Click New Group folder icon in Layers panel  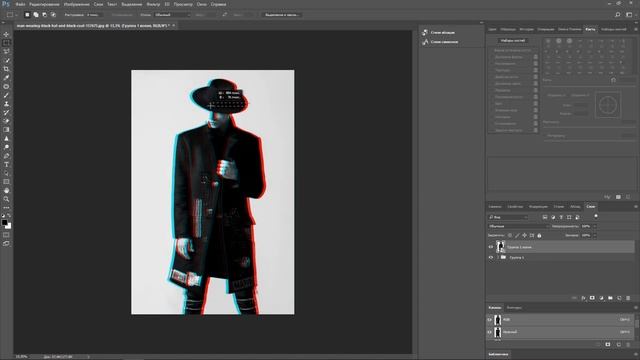pyautogui.click(x=610, y=298)
